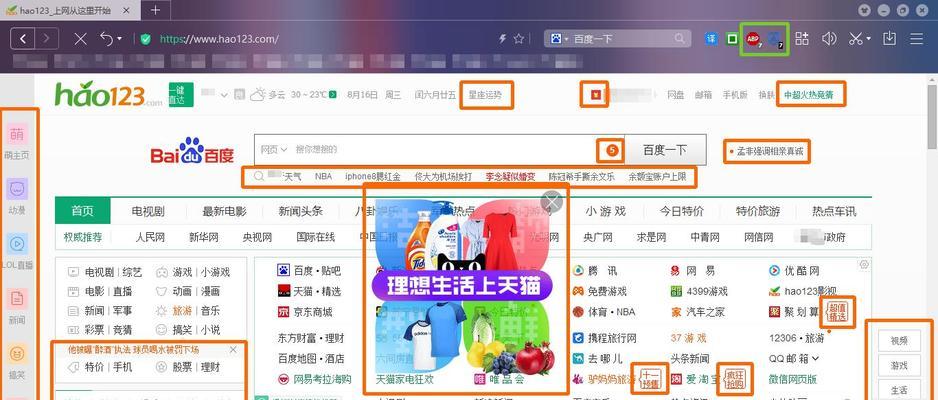The width and height of the screenshot is (938, 400).
Task: Stop page loading with X icon
Action: (x=80, y=39)
